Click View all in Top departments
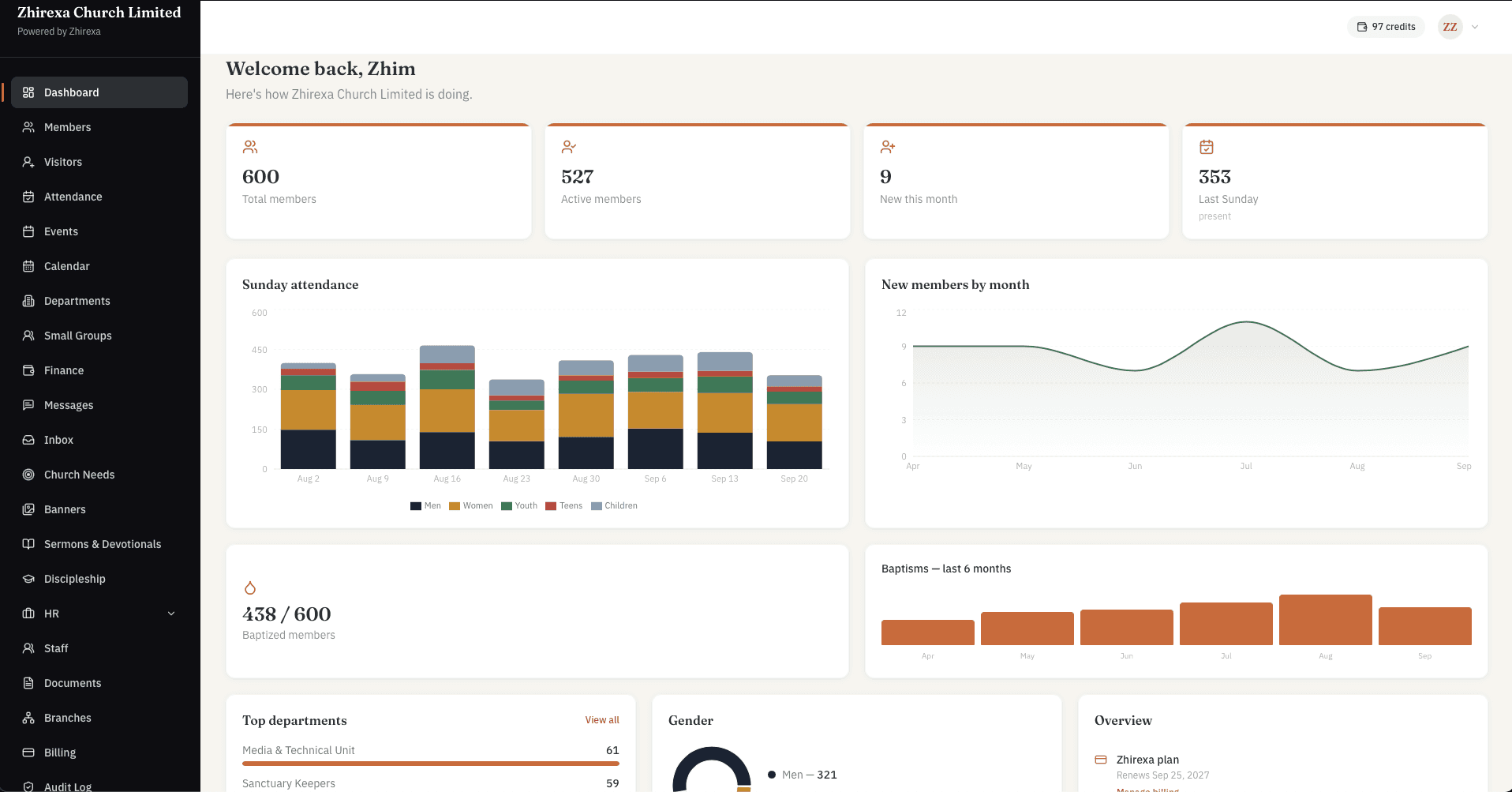 pos(602,720)
